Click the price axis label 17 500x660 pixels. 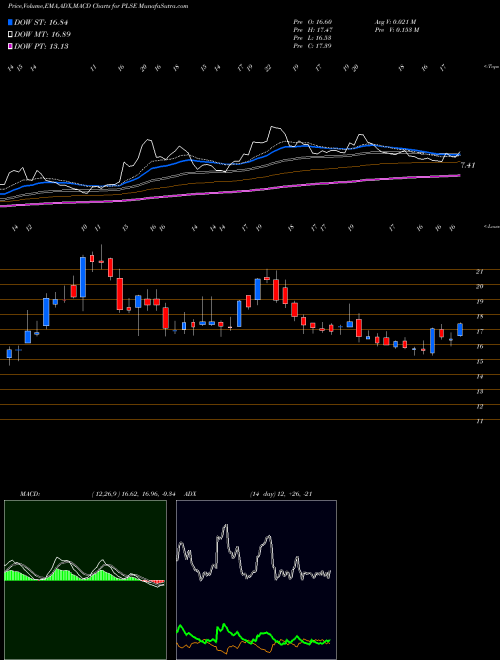pyautogui.click(x=479, y=332)
